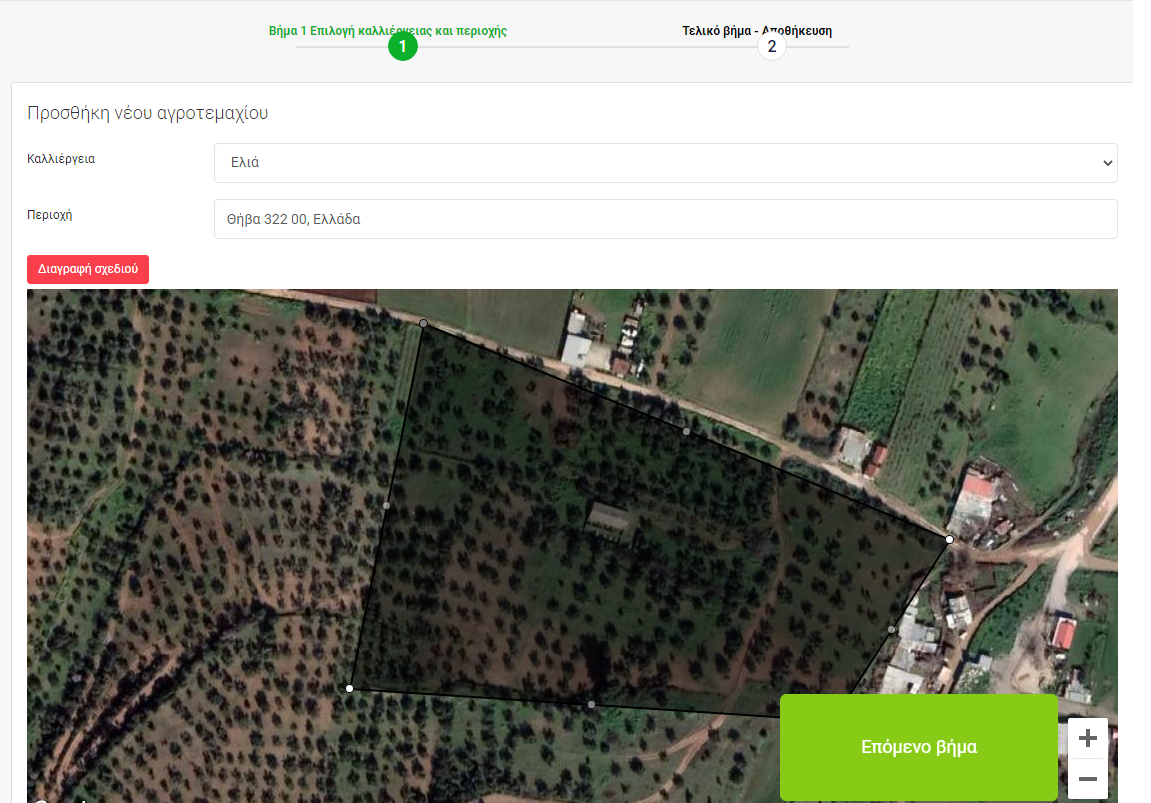Open the Καλλιέργεια dropdown showing Ελιά
The height and width of the screenshot is (803, 1151).
(665, 163)
